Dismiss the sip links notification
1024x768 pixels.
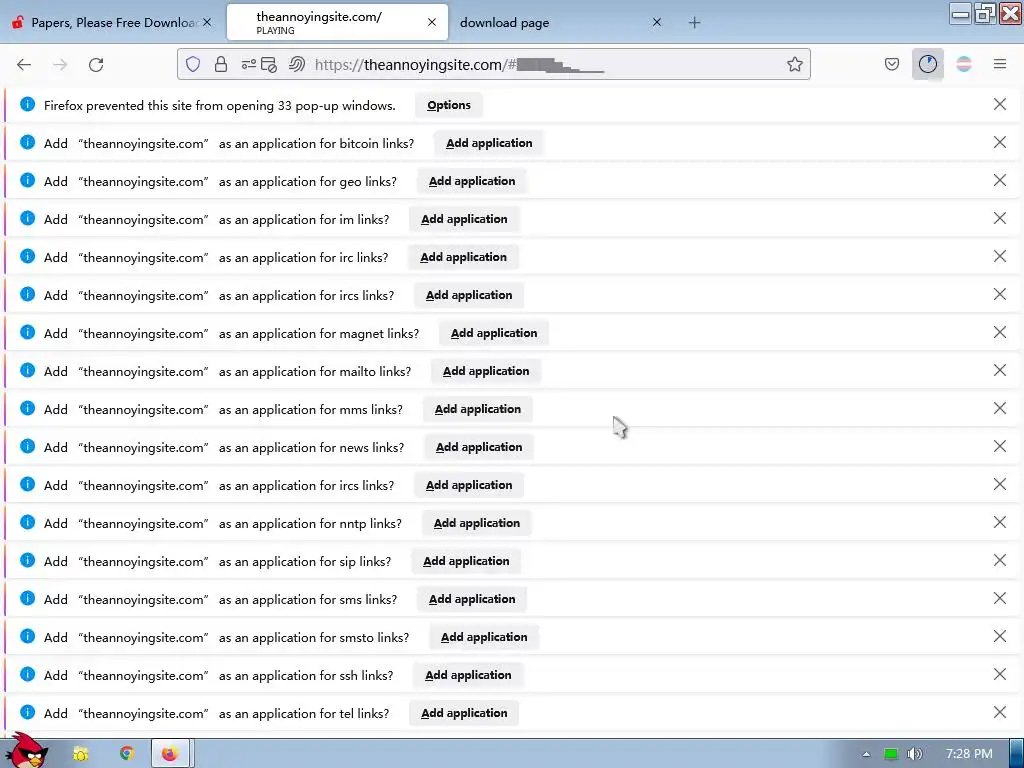point(999,560)
